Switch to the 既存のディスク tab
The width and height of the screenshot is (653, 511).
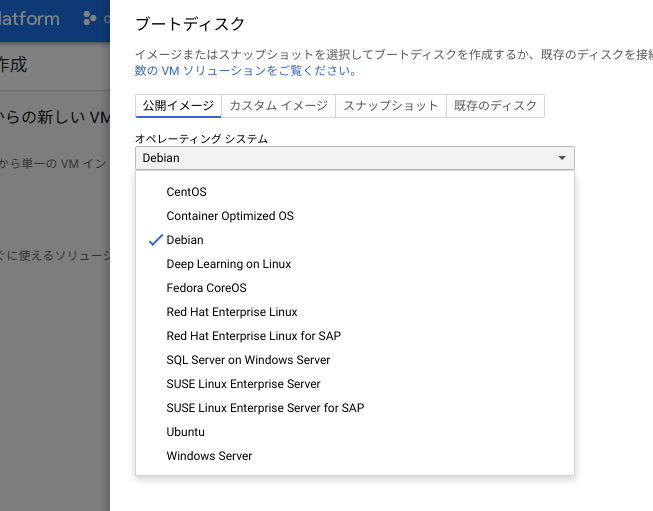tap(495, 106)
